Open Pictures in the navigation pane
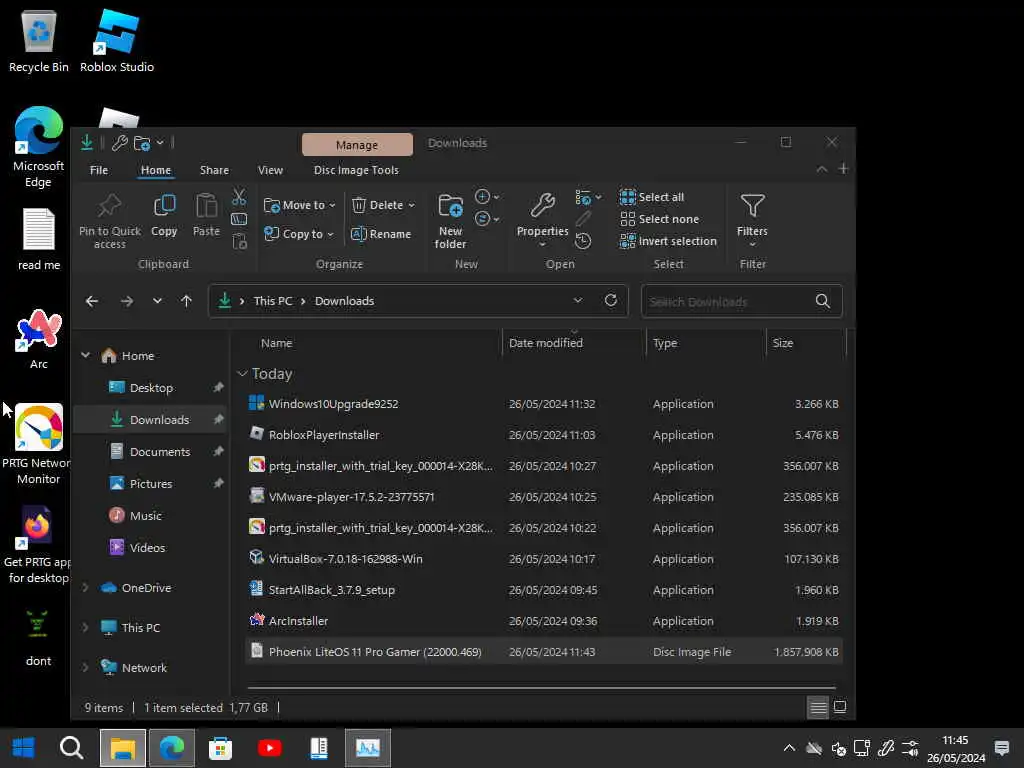1024x768 pixels. [x=150, y=483]
